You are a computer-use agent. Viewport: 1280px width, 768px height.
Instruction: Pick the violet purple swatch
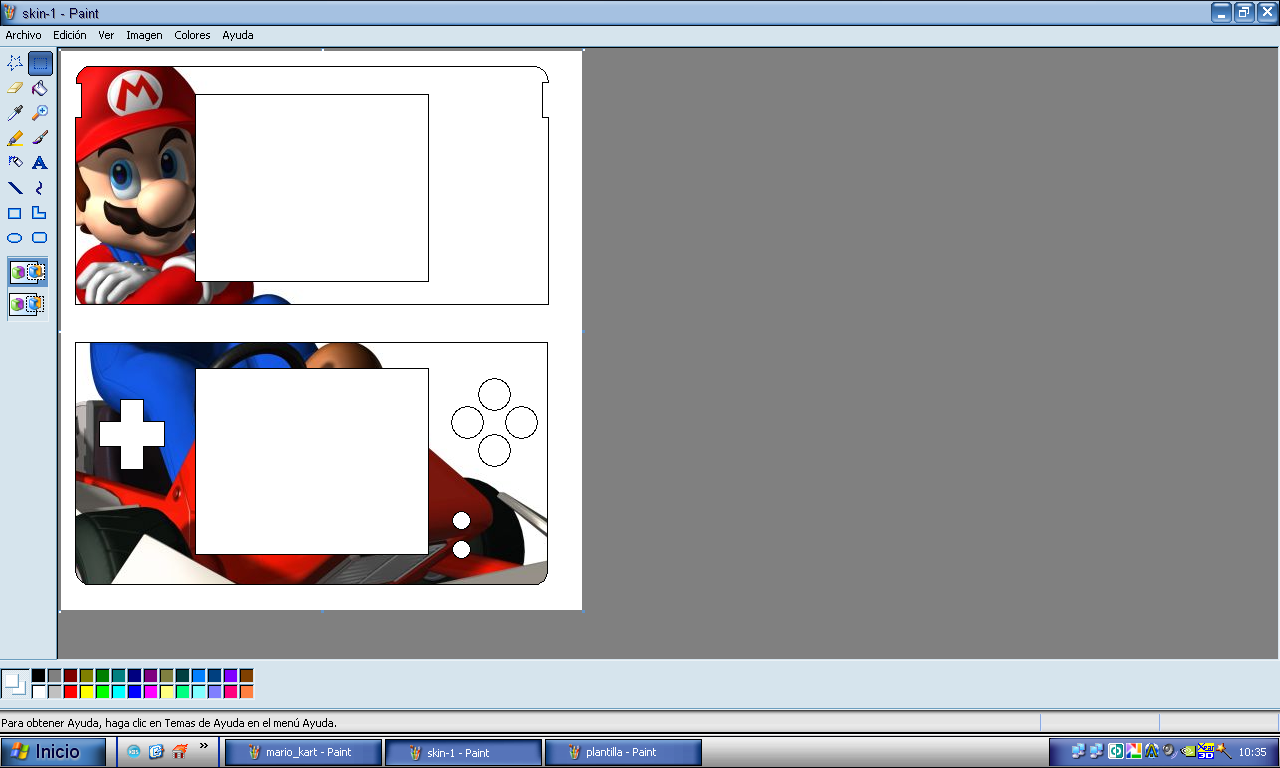(231, 676)
